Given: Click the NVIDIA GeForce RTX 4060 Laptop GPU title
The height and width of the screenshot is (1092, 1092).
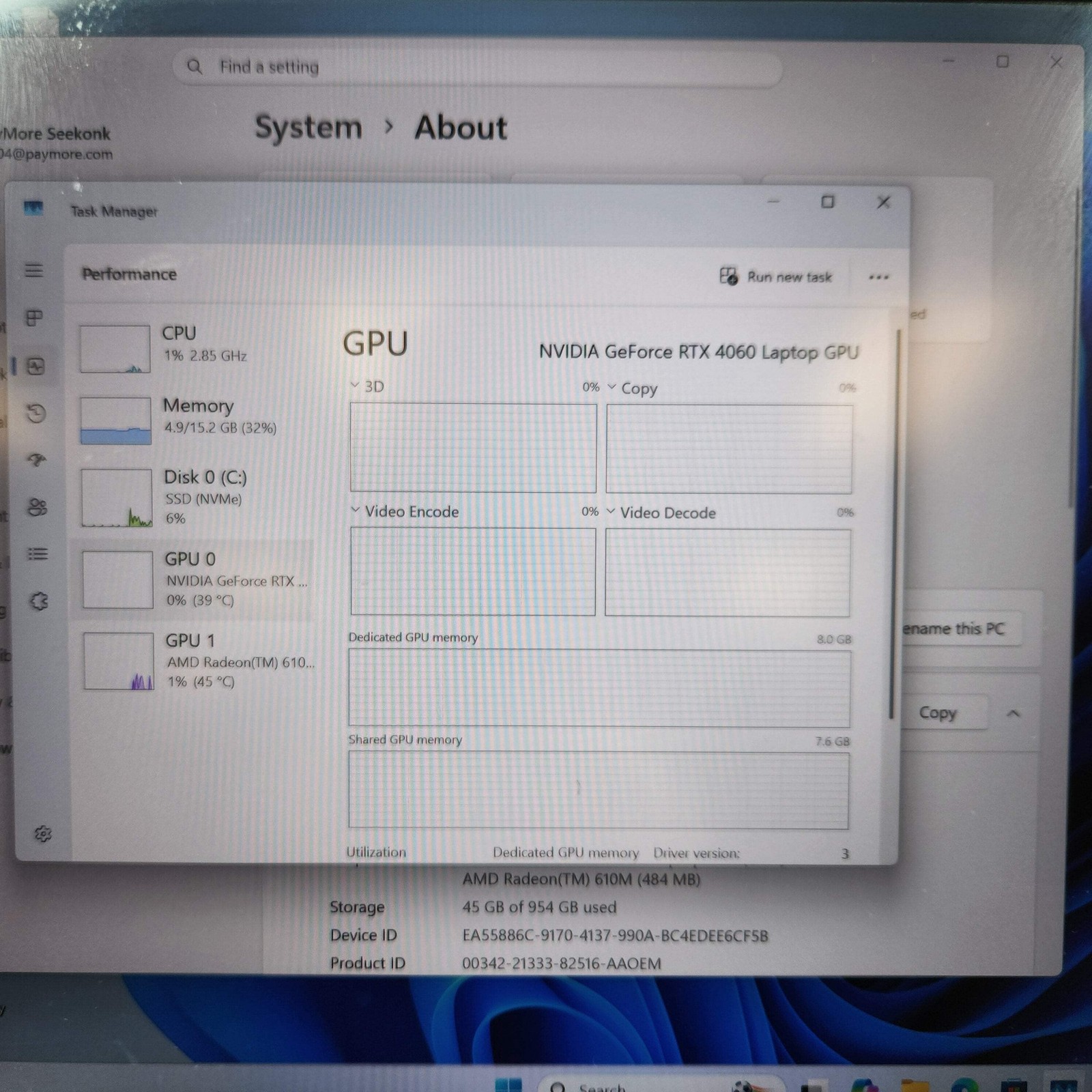Looking at the screenshot, I should 699,352.
